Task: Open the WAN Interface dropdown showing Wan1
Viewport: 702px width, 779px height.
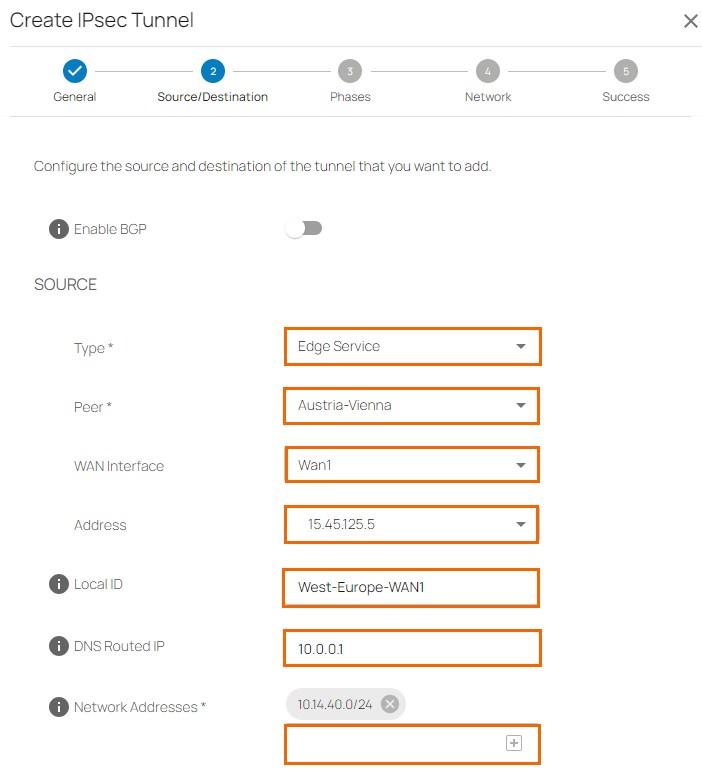Action: [411, 465]
